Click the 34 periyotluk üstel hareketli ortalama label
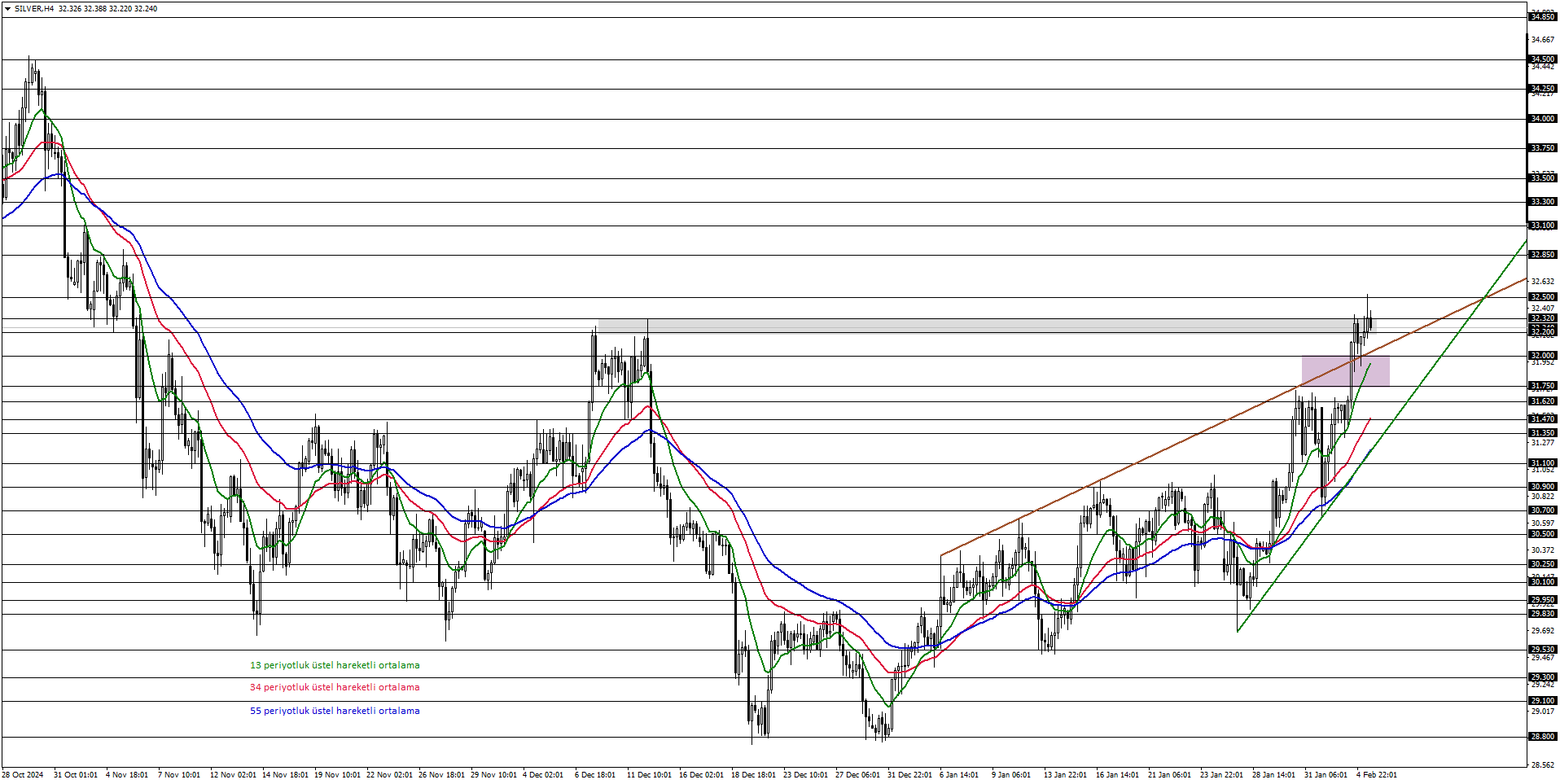Viewport: 1560px width, 784px height. coord(335,687)
